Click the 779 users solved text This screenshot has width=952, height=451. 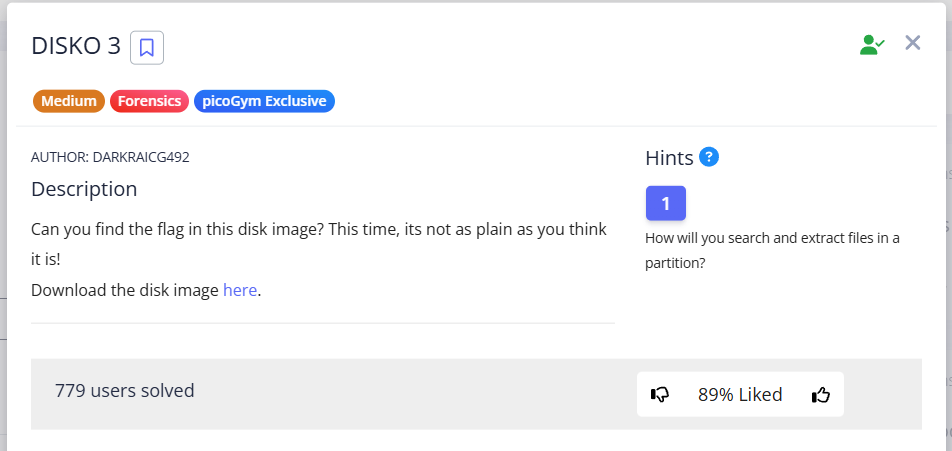point(125,390)
